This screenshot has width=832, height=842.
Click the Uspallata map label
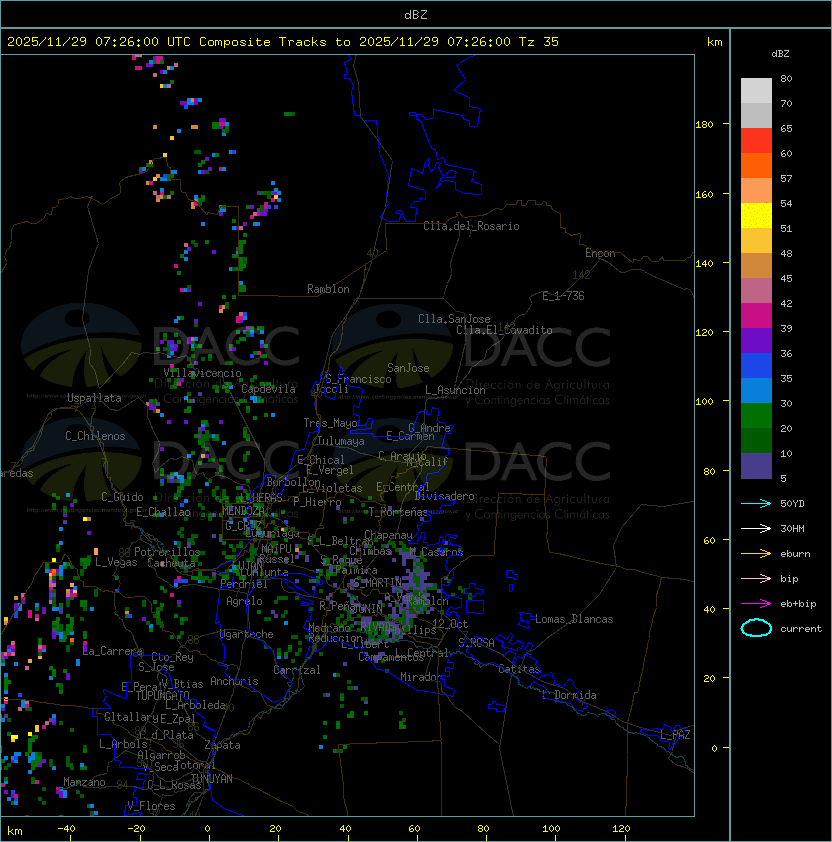(x=94, y=398)
